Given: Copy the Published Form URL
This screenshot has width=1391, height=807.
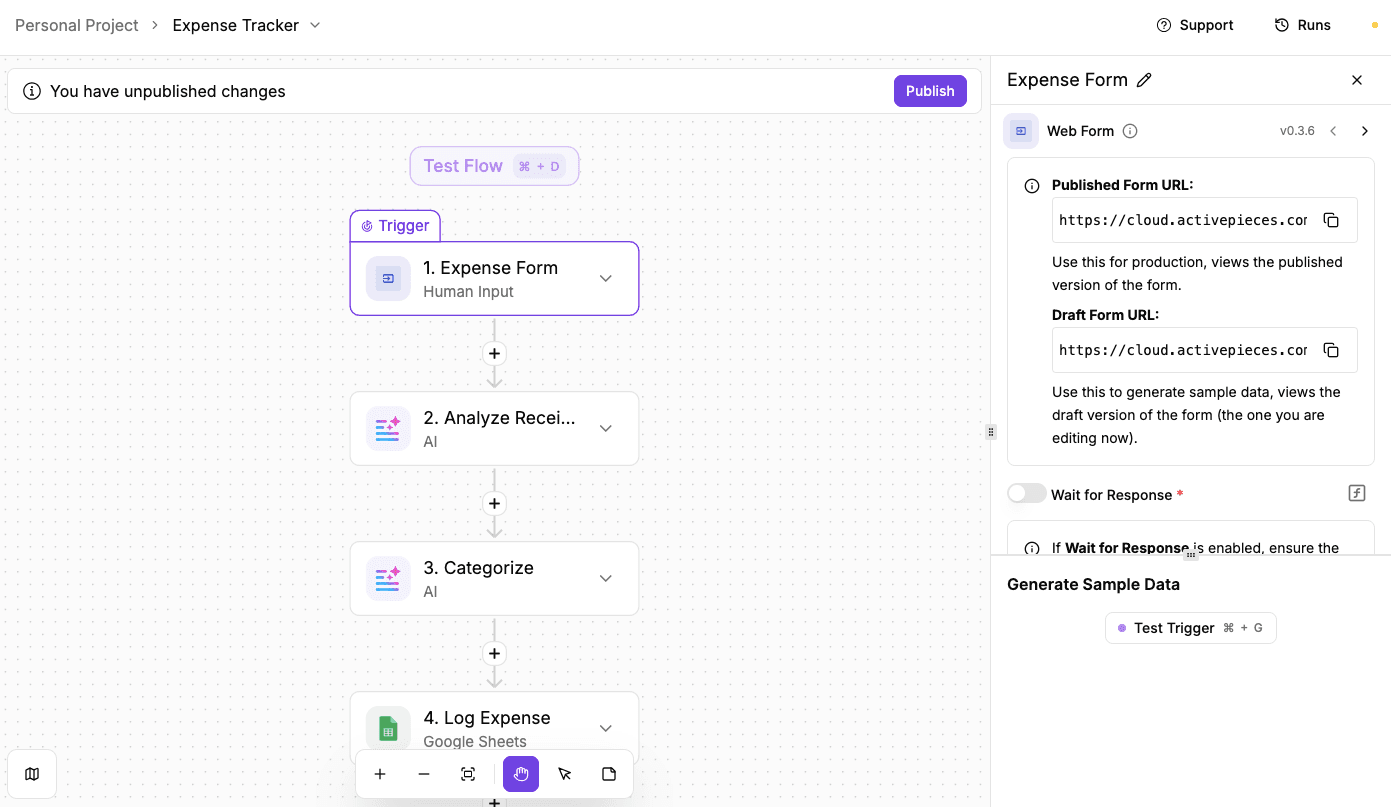Looking at the screenshot, I should [x=1331, y=219].
